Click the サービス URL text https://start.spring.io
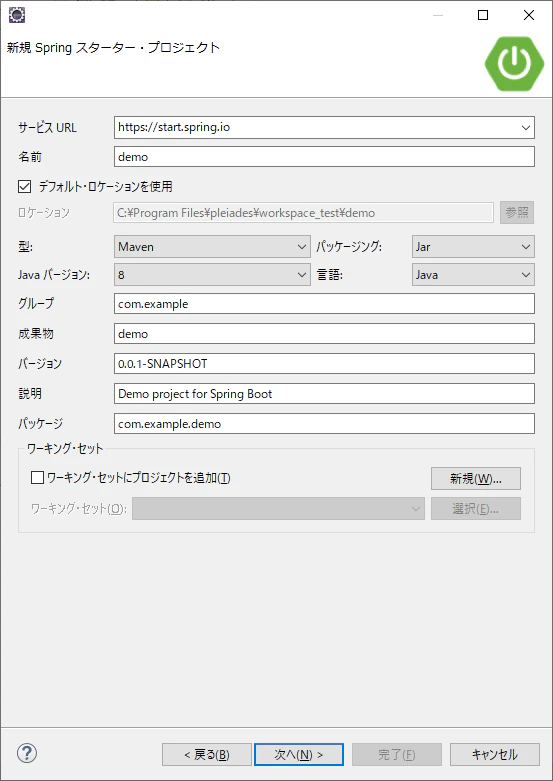Viewport: 553px width, 781px height. (x=174, y=127)
